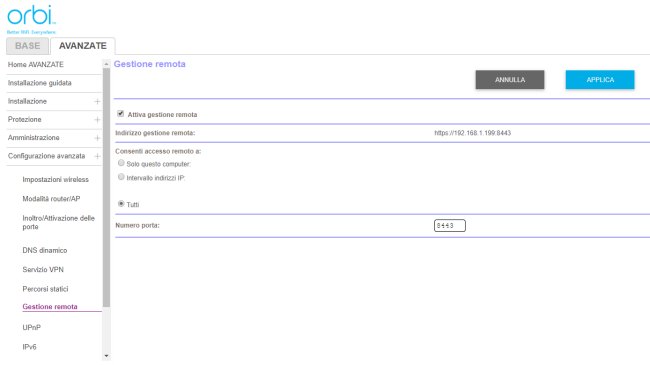Open Percorsi statici page

[x=45, y=289]
